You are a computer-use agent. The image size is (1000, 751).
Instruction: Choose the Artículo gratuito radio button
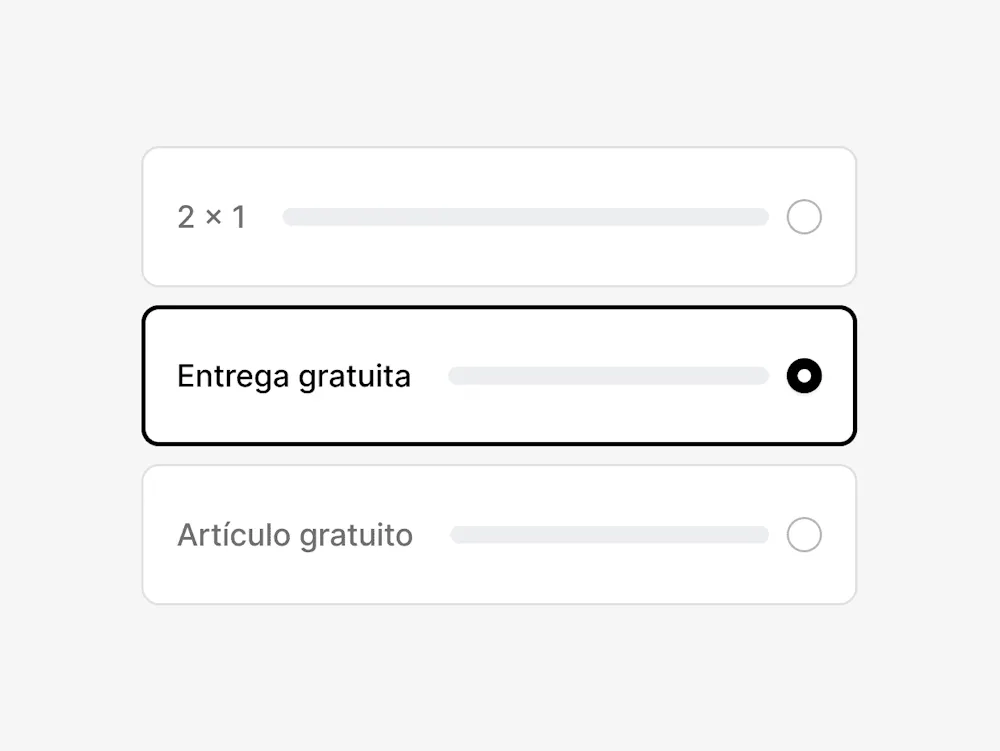pos(804,535)
